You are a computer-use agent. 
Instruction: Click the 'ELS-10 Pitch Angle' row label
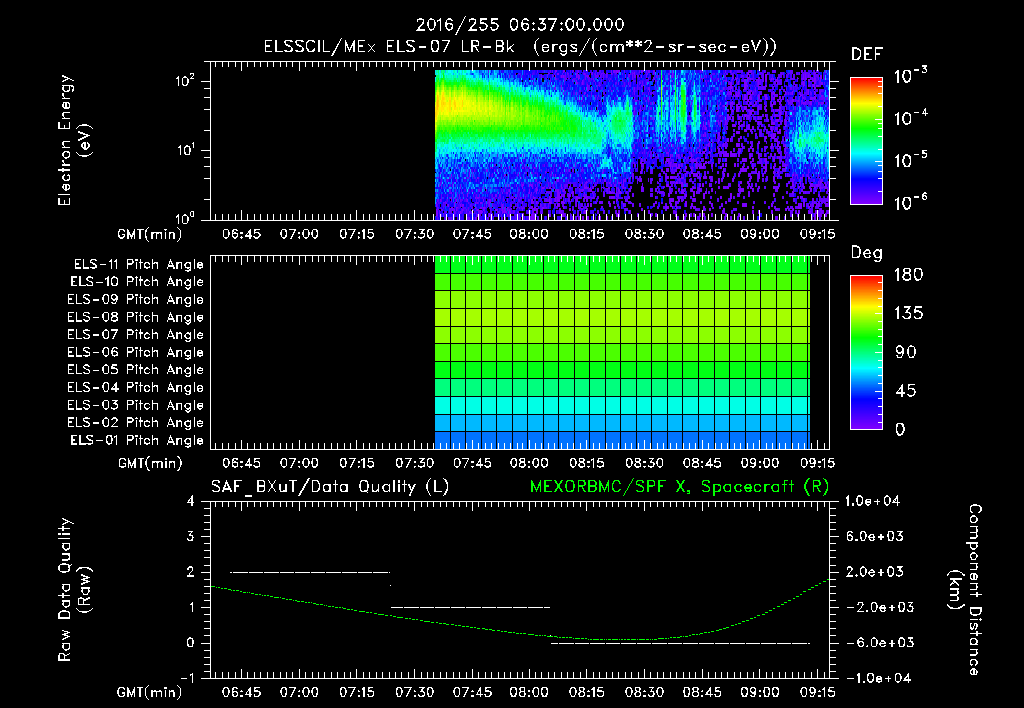coord(137,282)
